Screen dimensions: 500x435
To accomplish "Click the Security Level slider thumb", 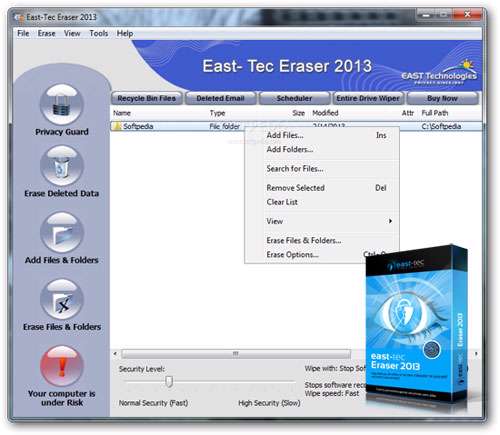I will click(x=169, y=382).
